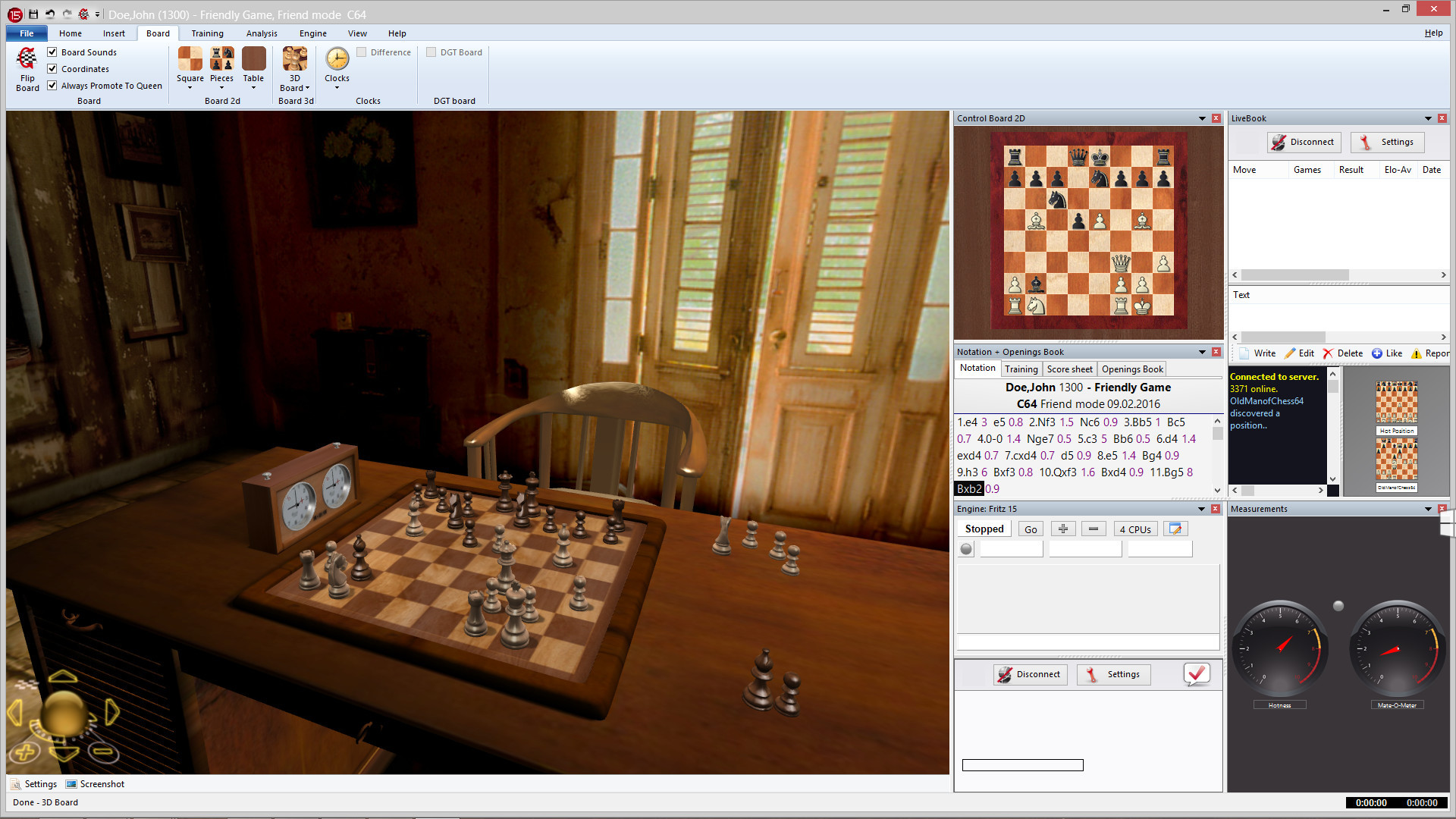
Task: Open the Clocks dropdown arrow
Action: [x=336, y=87]
